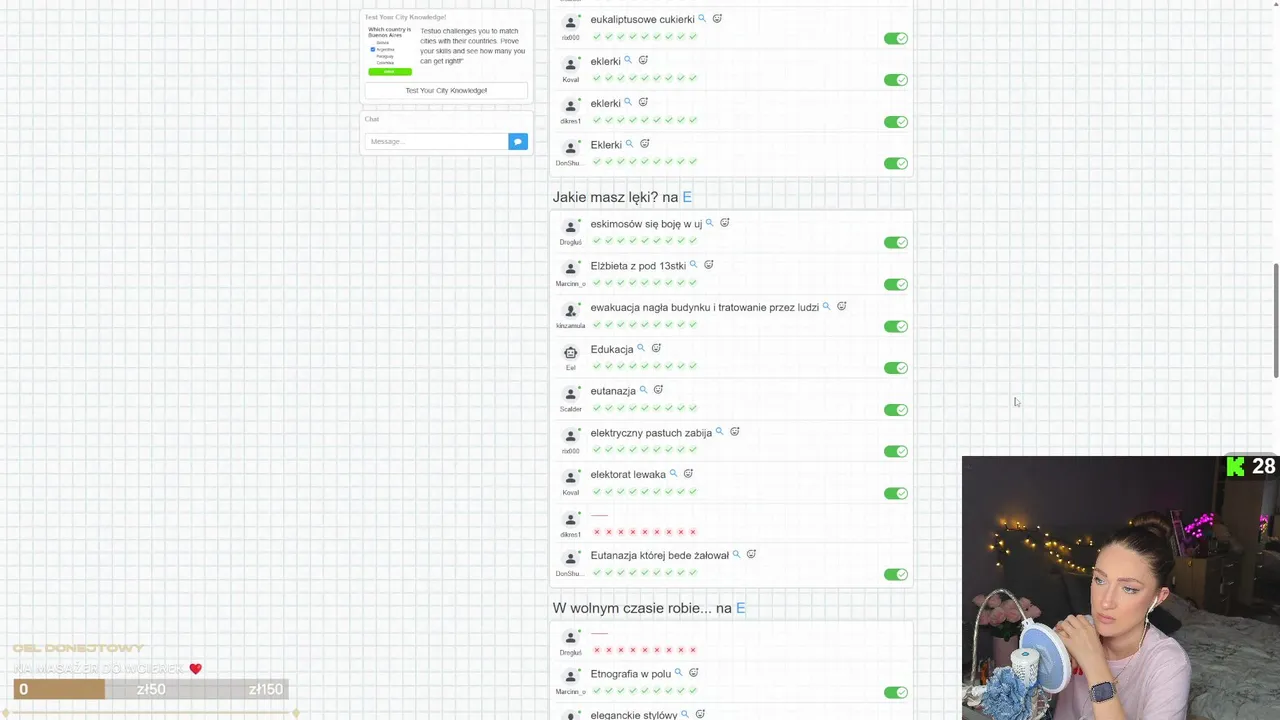This screenshot has width=1280, height=720.
Task: Toggle off approval for 'eukaliptusowe cukierki'
Action: 895,38
